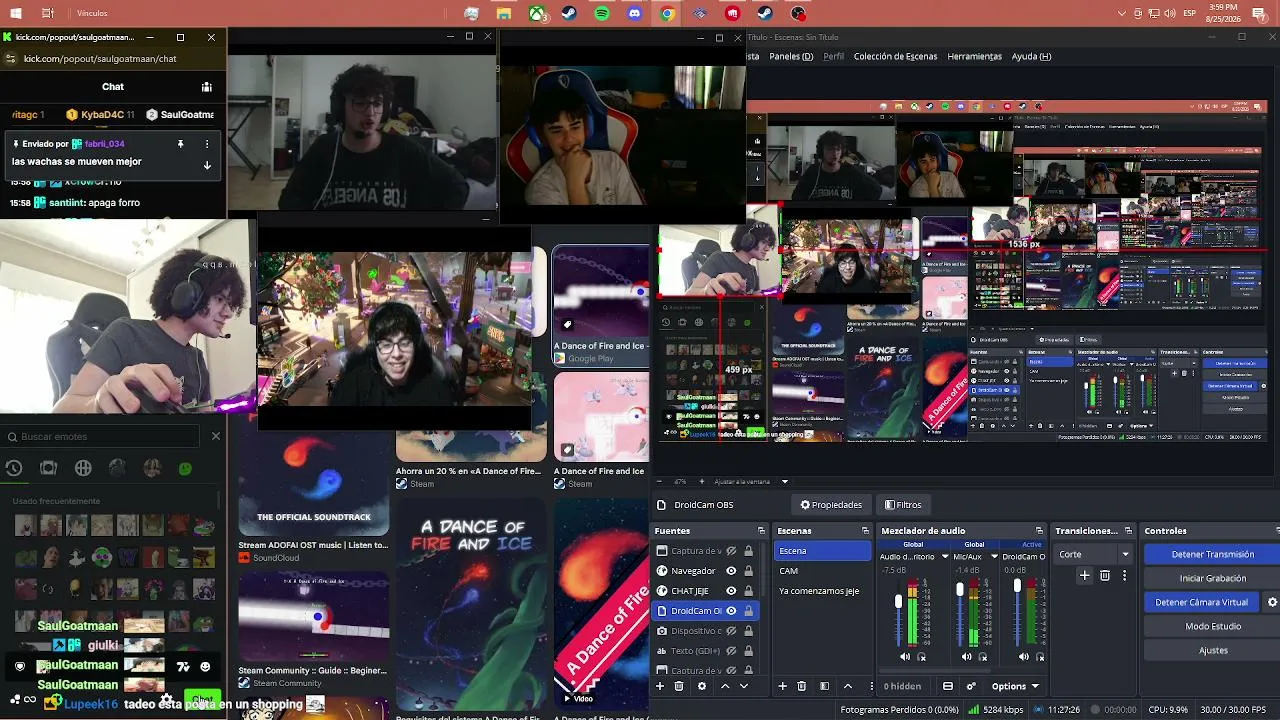
Task: Open scene filters in Escenas toolbar
Action: point(824,686)
